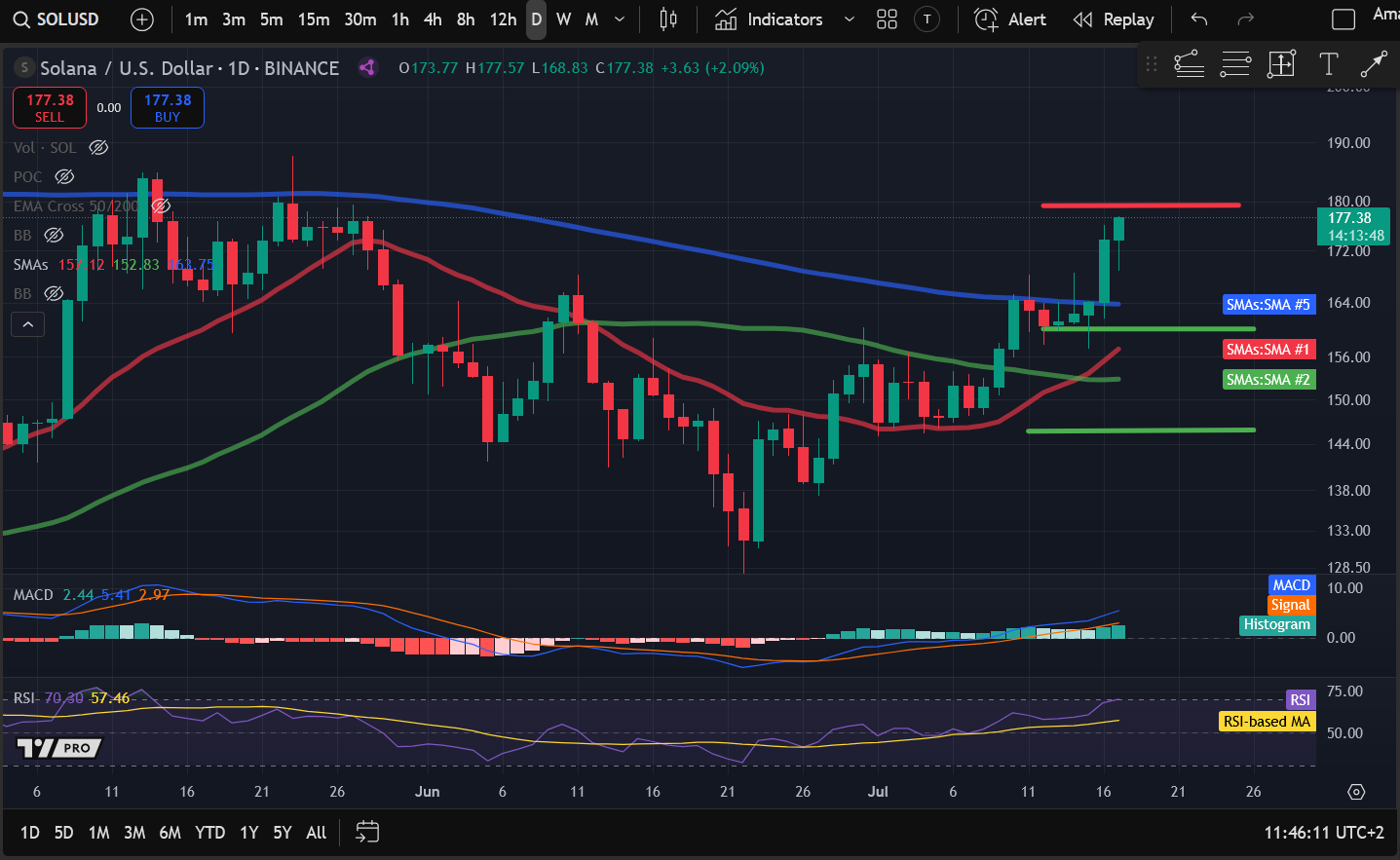Start bar Replay mode

pos(1114,19)
